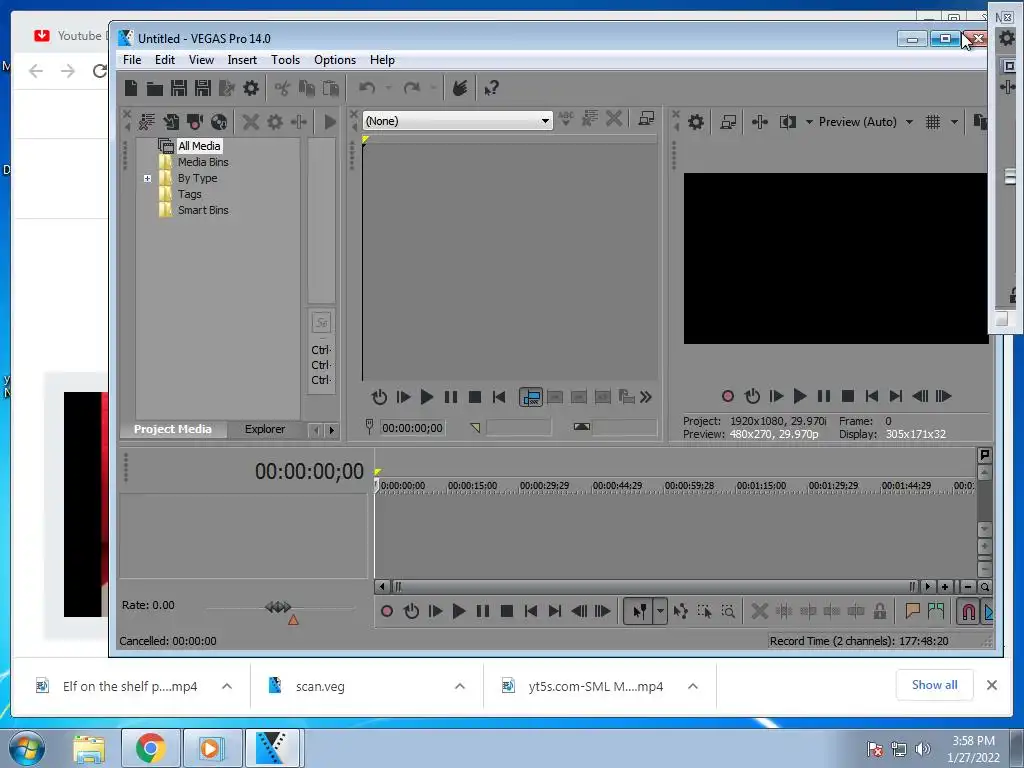Toggle Loop Playback on timeline transport
The height and width of the screenshot is (768, 1024).
click(411, 611)
